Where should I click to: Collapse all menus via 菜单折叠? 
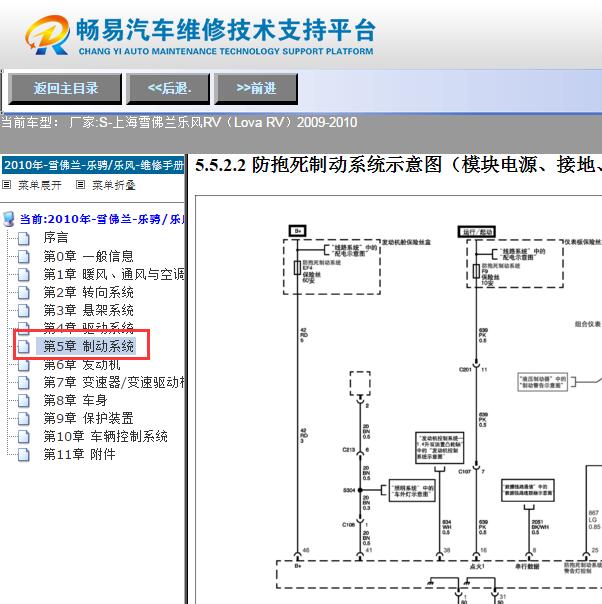[114, 185]
